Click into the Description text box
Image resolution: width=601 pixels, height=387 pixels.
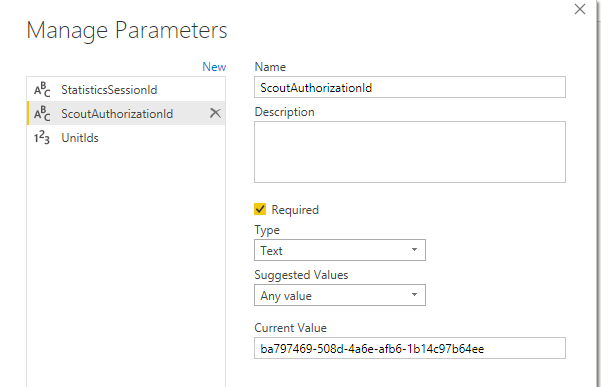point(410,152)
